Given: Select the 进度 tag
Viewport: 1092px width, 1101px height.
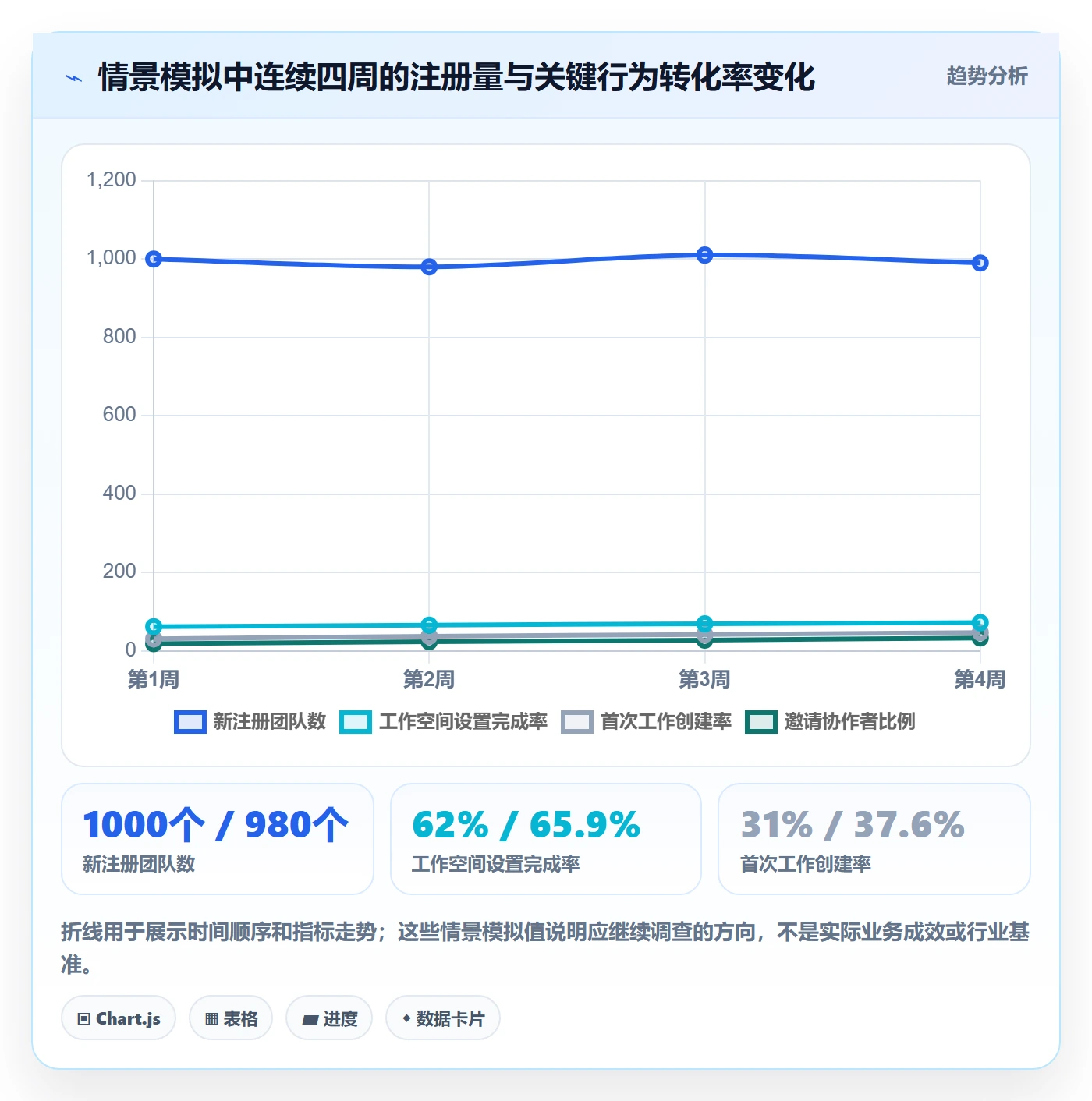Looking at the screenshot, I should coord(329,1018).
